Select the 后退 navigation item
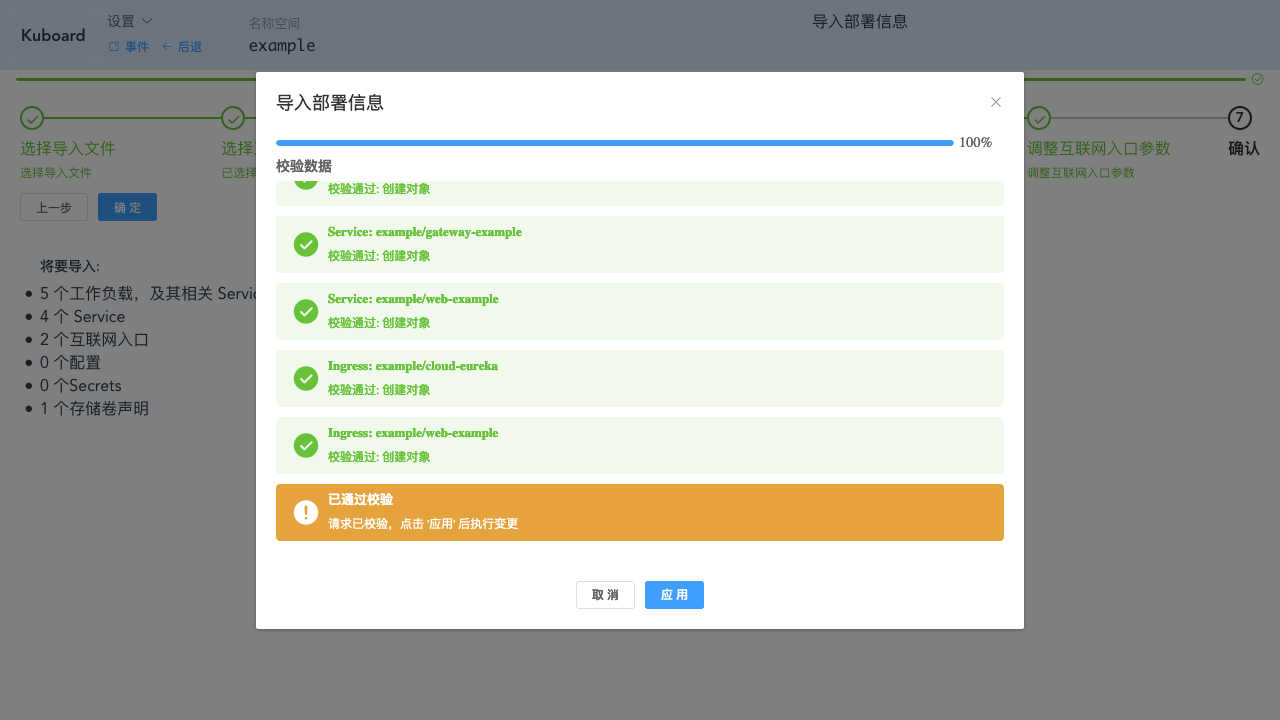The height and width of the screenshot is (720, 1280). (188, 46)
